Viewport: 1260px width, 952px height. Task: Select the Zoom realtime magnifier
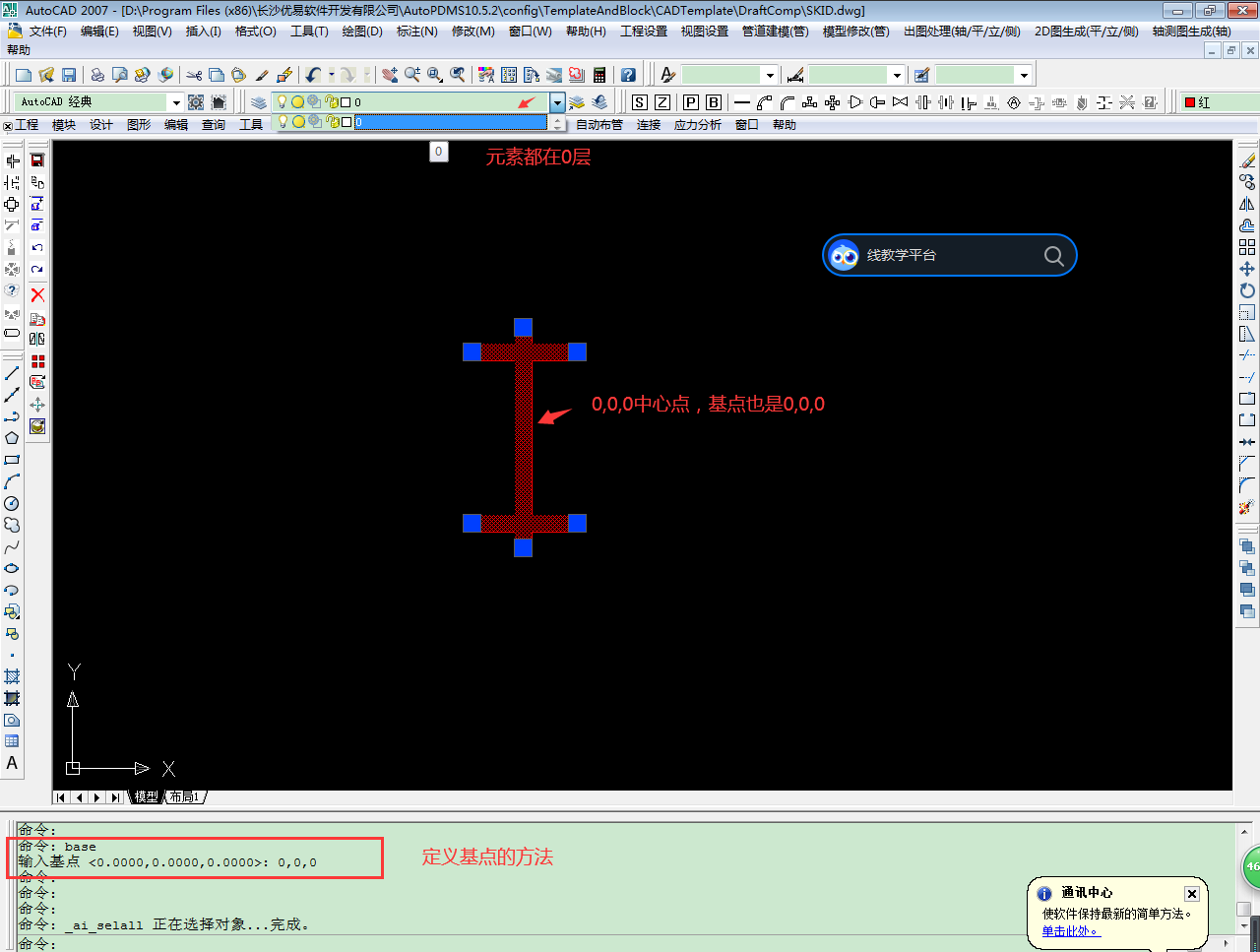[x=412, y=75]
